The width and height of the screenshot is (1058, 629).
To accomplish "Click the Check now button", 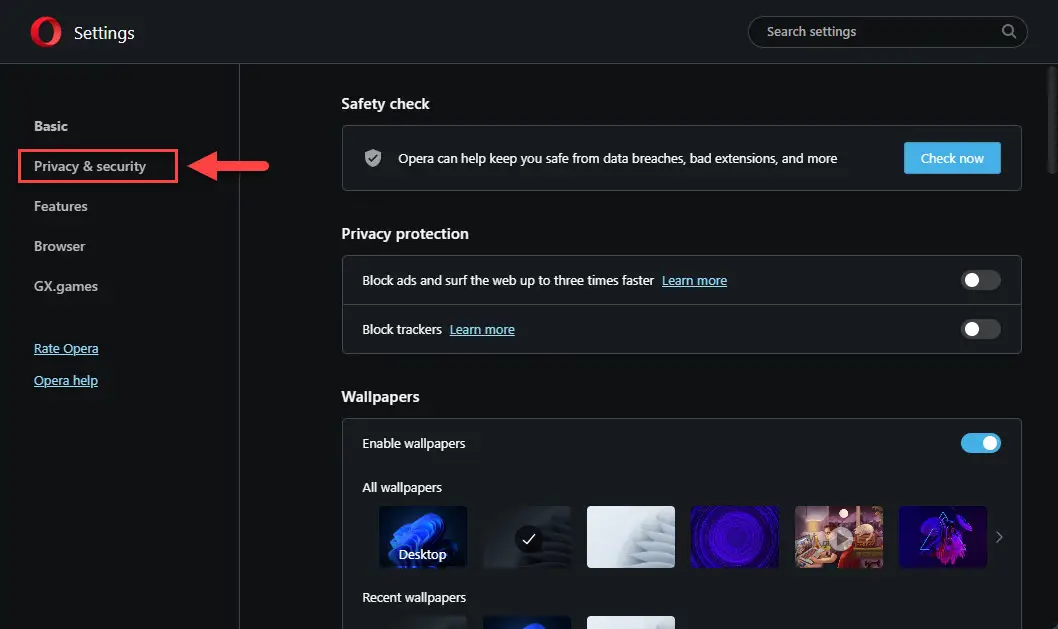I will pos(952,158).
